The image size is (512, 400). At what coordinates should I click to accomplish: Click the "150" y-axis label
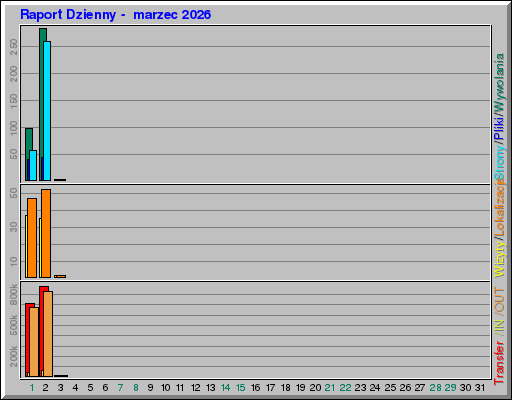(14, 101)
